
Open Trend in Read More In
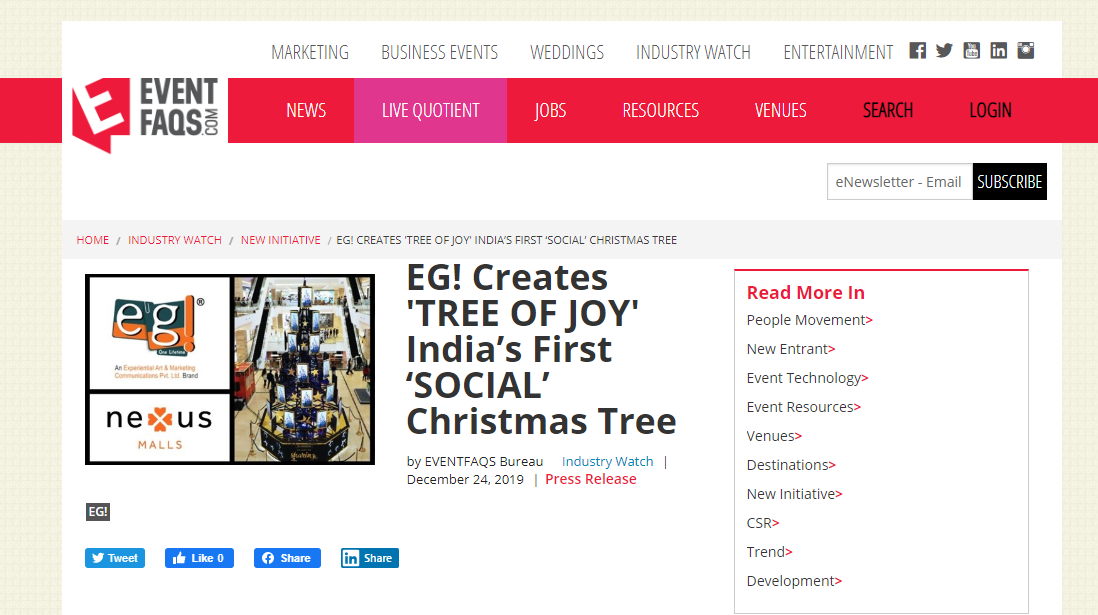pyautogui.click(x=770, y=552)
